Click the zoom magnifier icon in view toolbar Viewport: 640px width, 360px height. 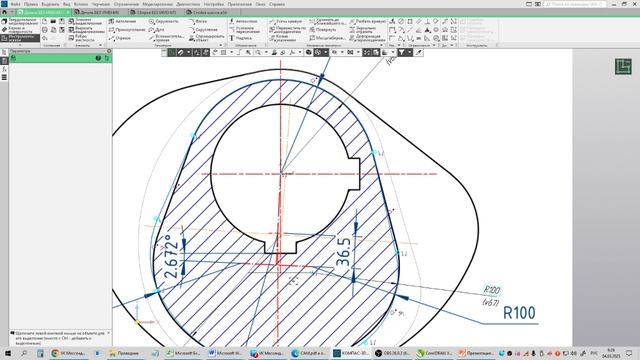click(258, 52)
